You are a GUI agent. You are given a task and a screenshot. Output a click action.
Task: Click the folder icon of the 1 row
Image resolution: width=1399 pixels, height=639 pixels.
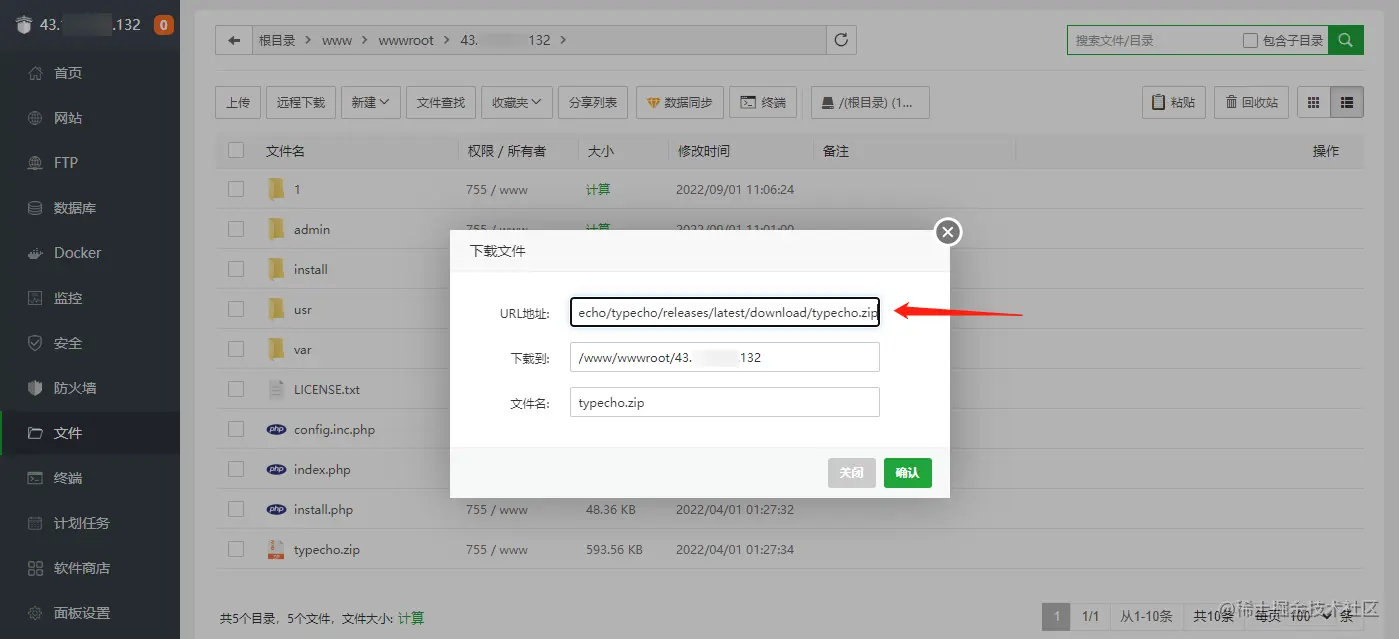276,188
